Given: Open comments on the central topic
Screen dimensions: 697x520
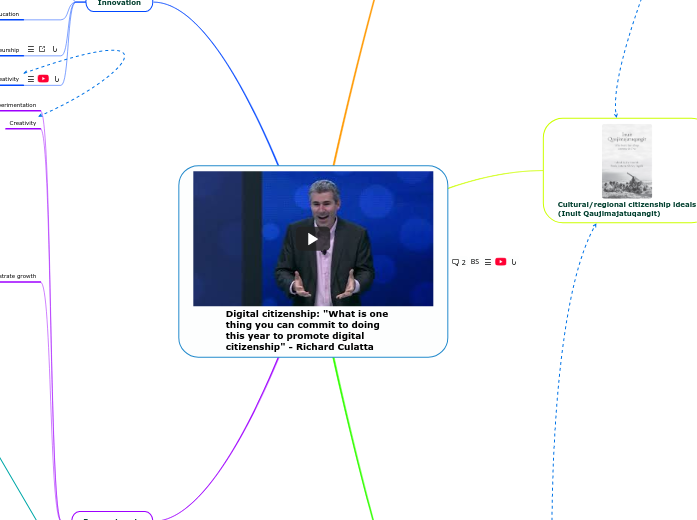Looking at the screenshot, I should [459, 262].
